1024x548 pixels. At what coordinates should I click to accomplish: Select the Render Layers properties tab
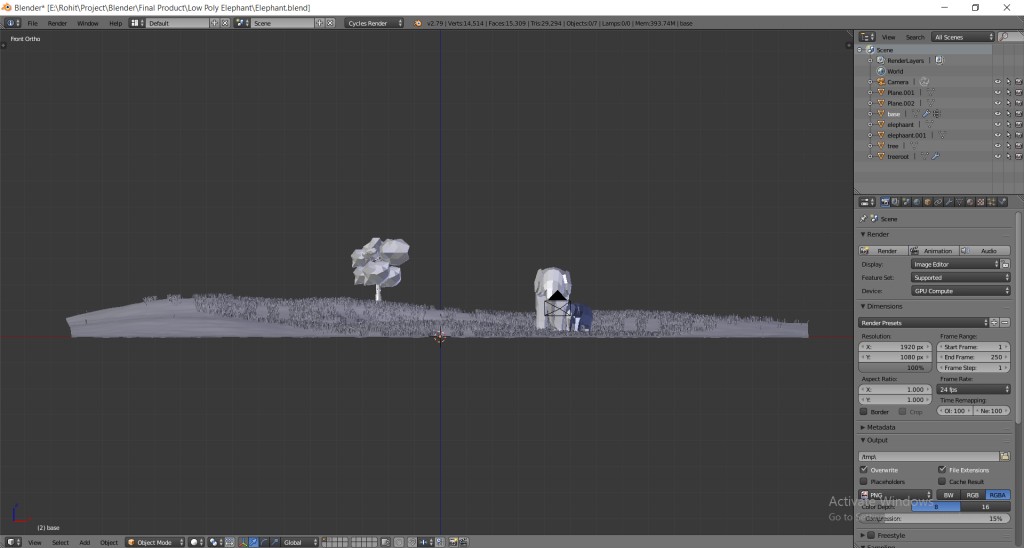pos(894,202)
